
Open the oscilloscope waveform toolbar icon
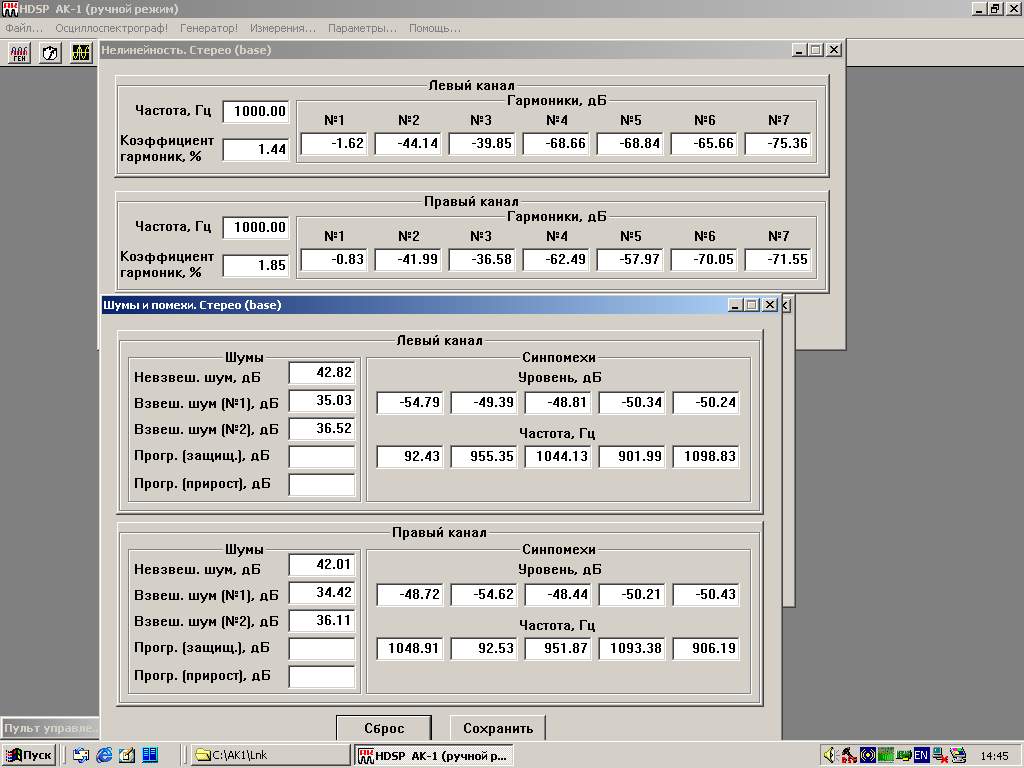click(x=81, y=53)
